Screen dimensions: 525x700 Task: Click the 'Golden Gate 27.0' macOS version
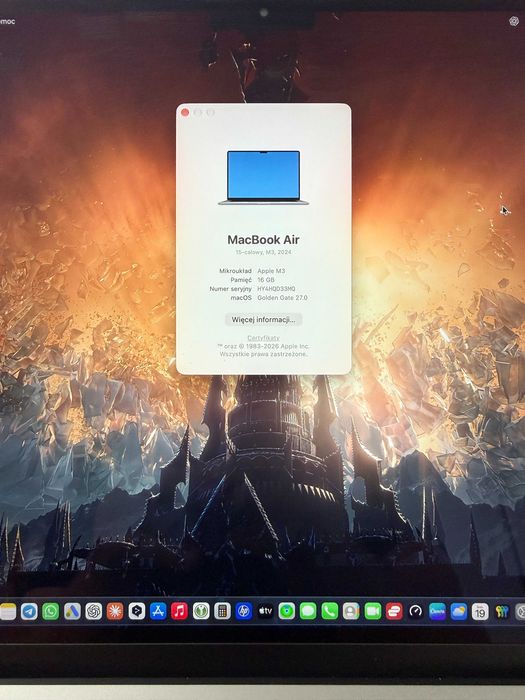pyautogui.click(x=282, y=298)
